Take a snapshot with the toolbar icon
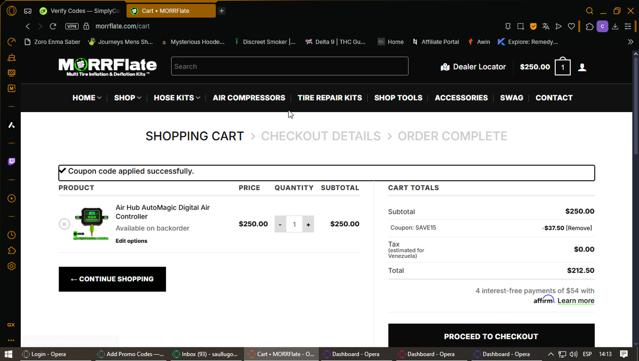 coord(520,26)
